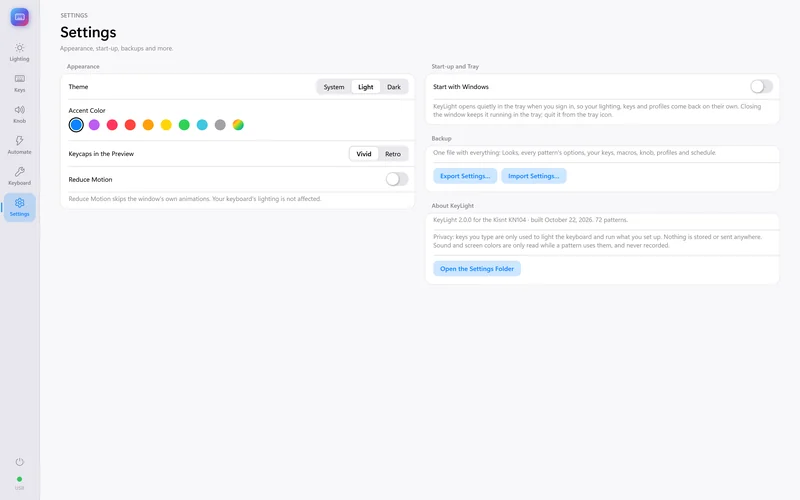Click Open the Settings Folder button

(477, 268)
